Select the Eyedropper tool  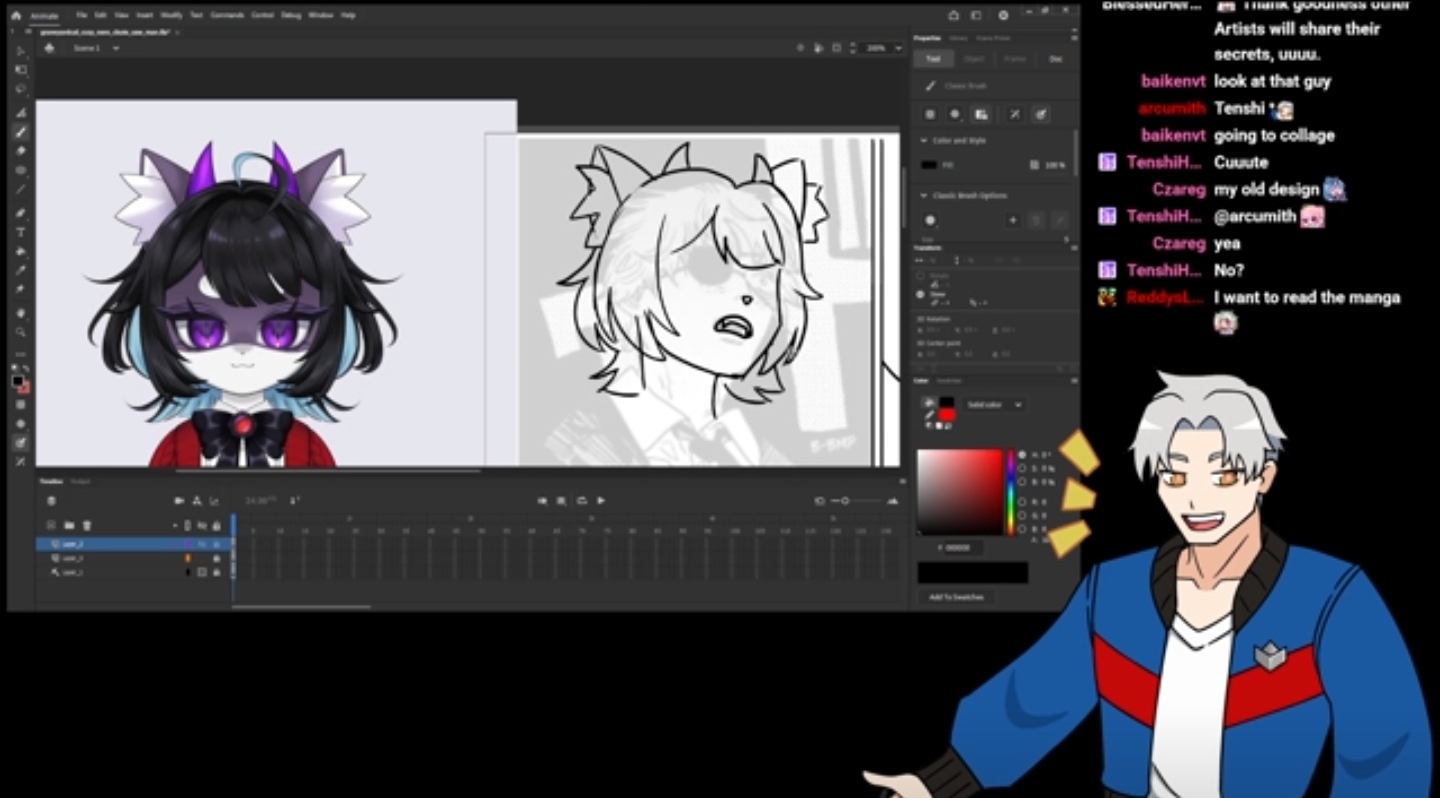21,270
